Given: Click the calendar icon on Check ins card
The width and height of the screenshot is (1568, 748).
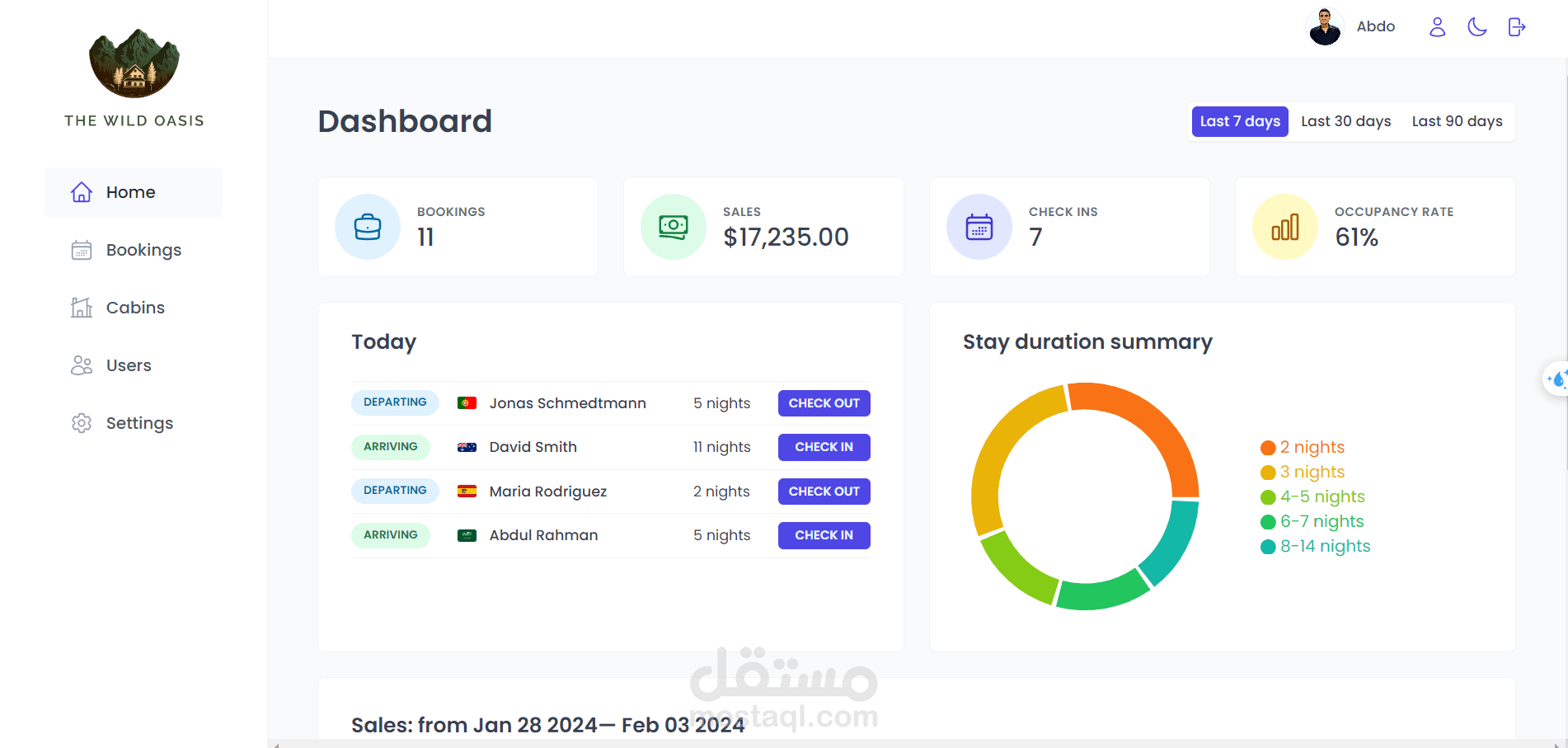Looking at the screenshot, I should (979, 227).
